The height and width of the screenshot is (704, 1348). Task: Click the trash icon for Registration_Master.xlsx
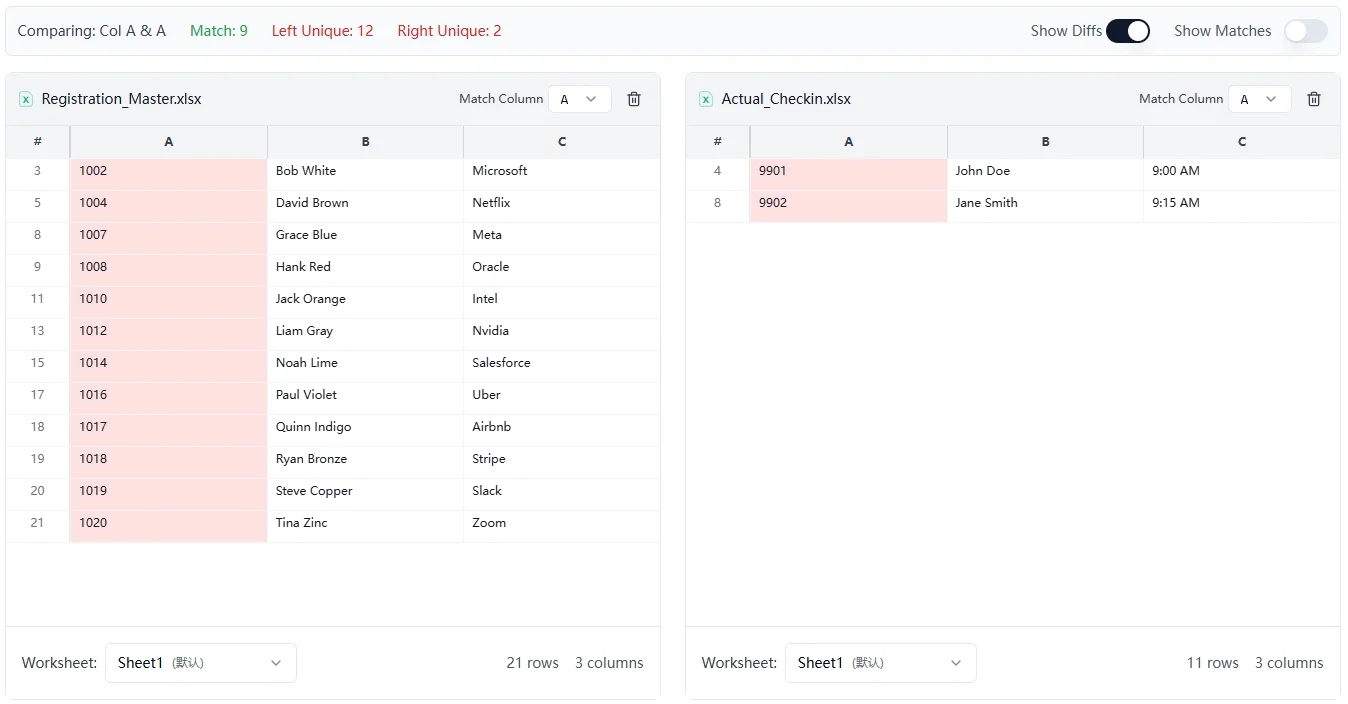[x=633, y=99]
